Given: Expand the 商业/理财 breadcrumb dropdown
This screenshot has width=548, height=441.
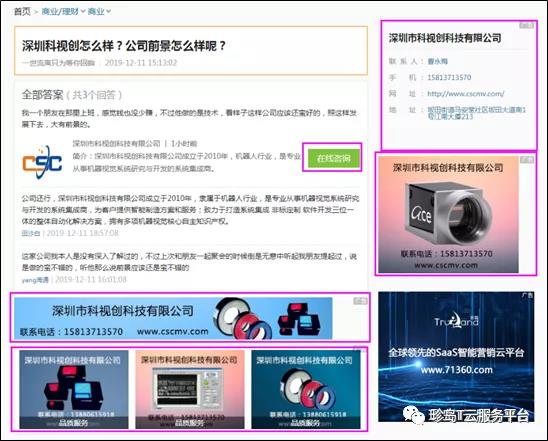Looking at the screenshot, I should tap(83, 12).
